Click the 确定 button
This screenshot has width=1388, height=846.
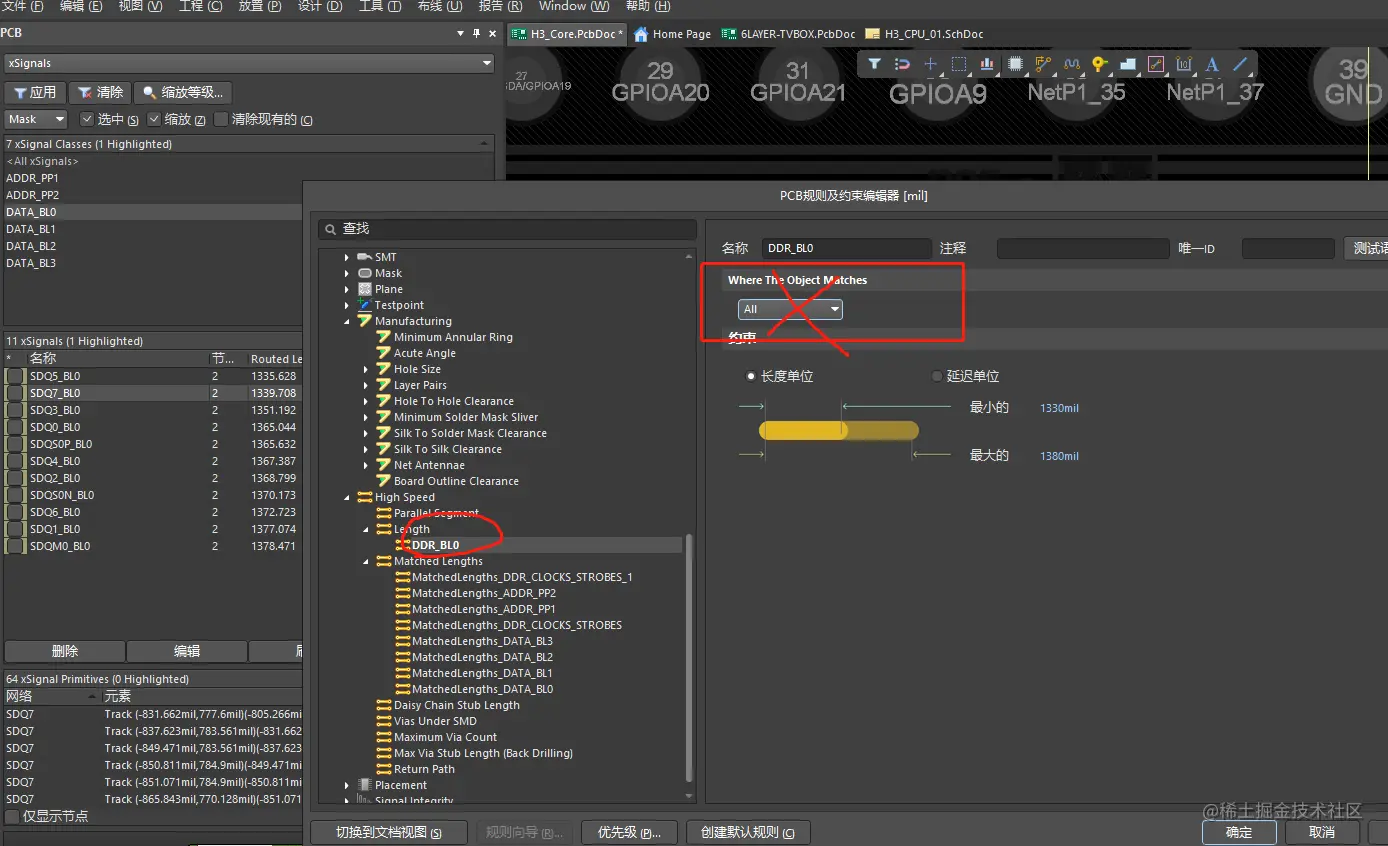point(1238,832)
